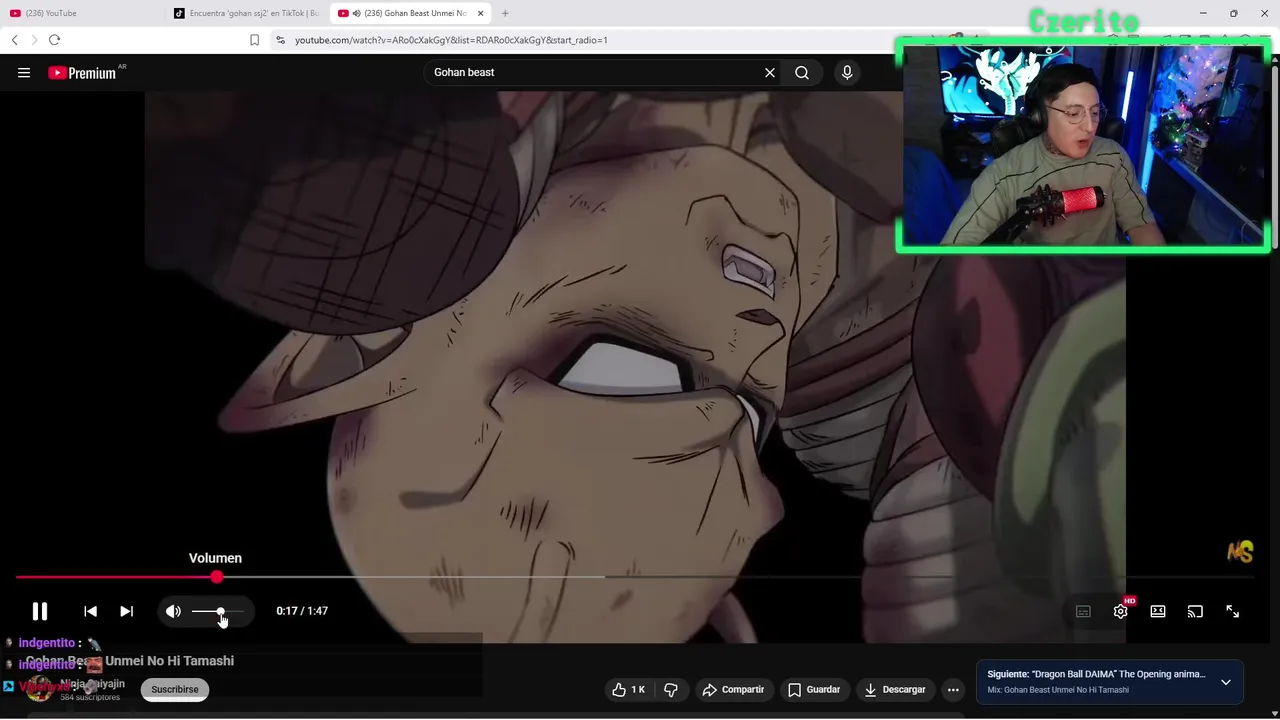
Task: Skip to previous video
Action: (90, 611)
